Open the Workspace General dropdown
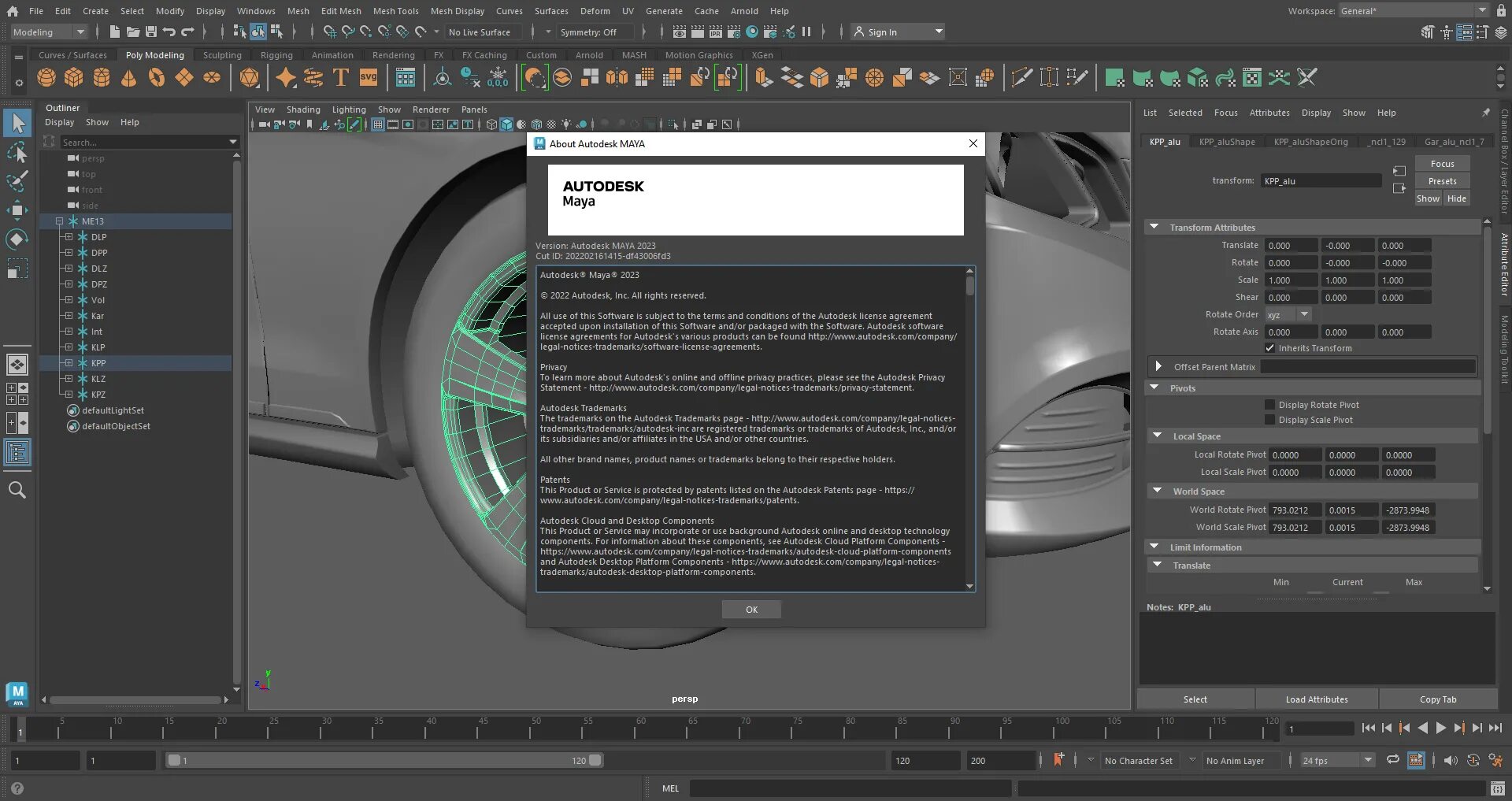1512x801 pixels. [1414, 10]
